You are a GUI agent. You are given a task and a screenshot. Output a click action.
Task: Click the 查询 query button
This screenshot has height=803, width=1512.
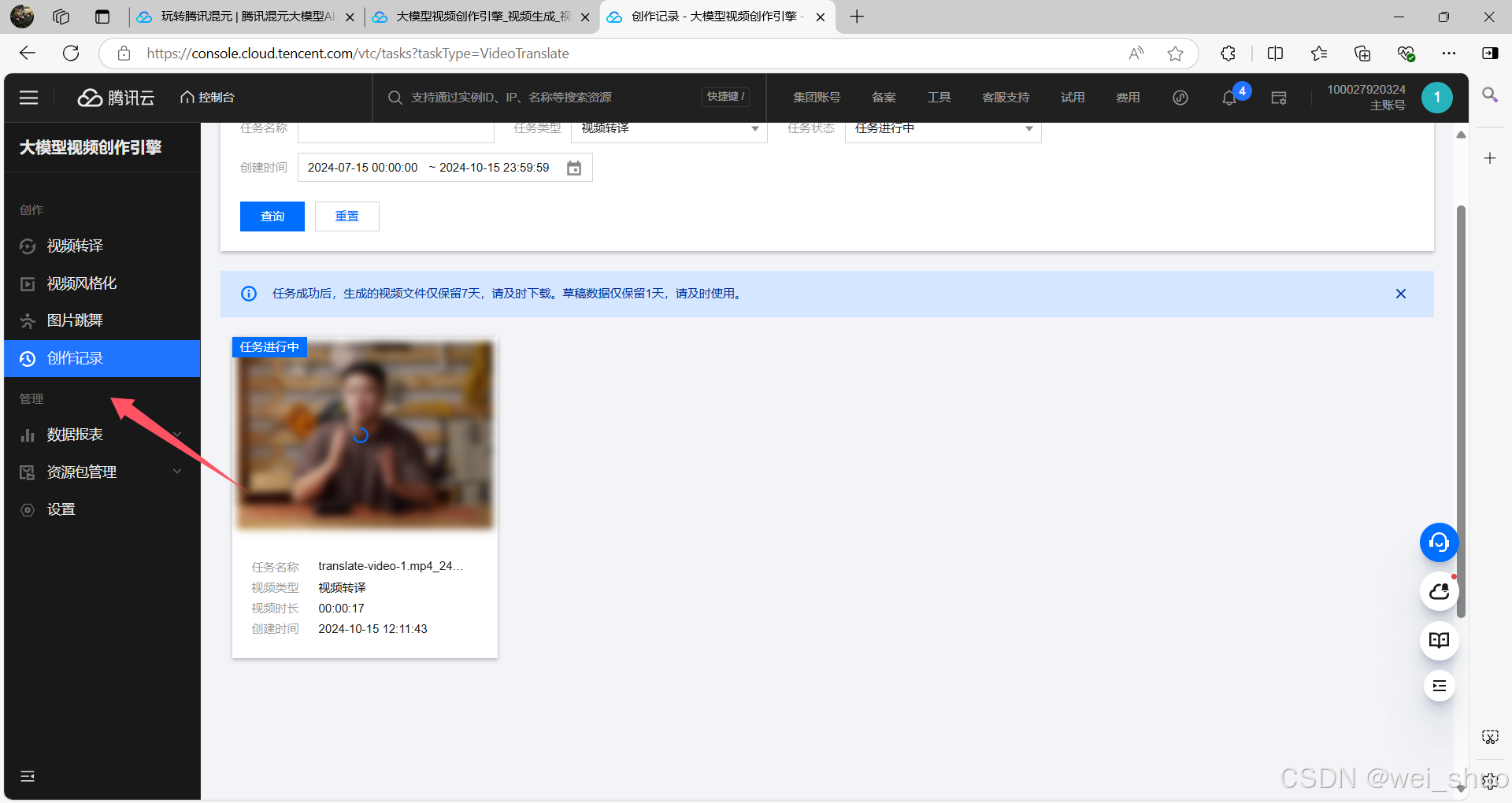272,216
